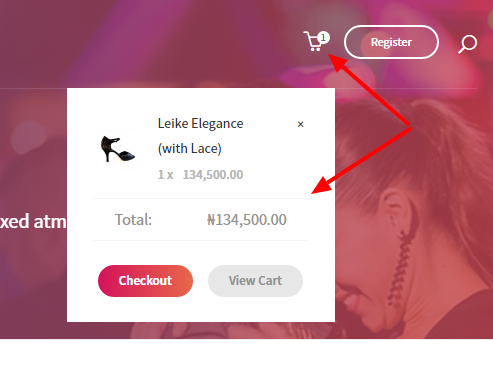Click the partially hidden hero heading text
The height and width of the screenshot is (373, 493).
coord(33,221)
